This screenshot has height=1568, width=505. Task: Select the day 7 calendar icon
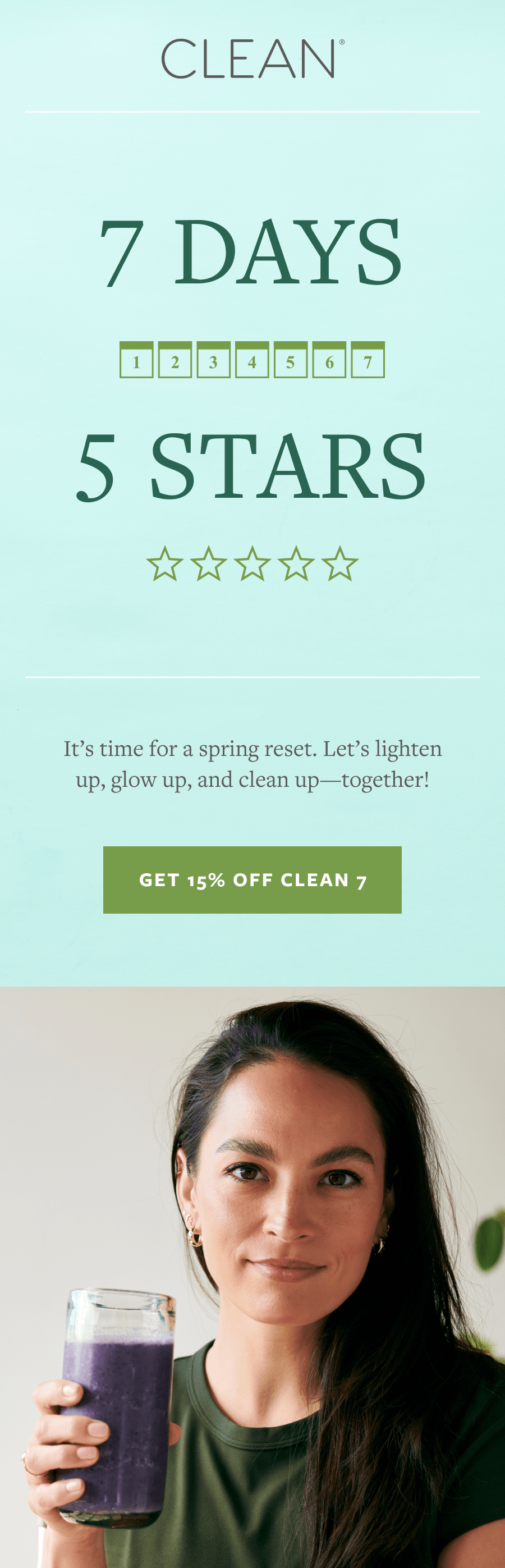(x=368, y=360)
